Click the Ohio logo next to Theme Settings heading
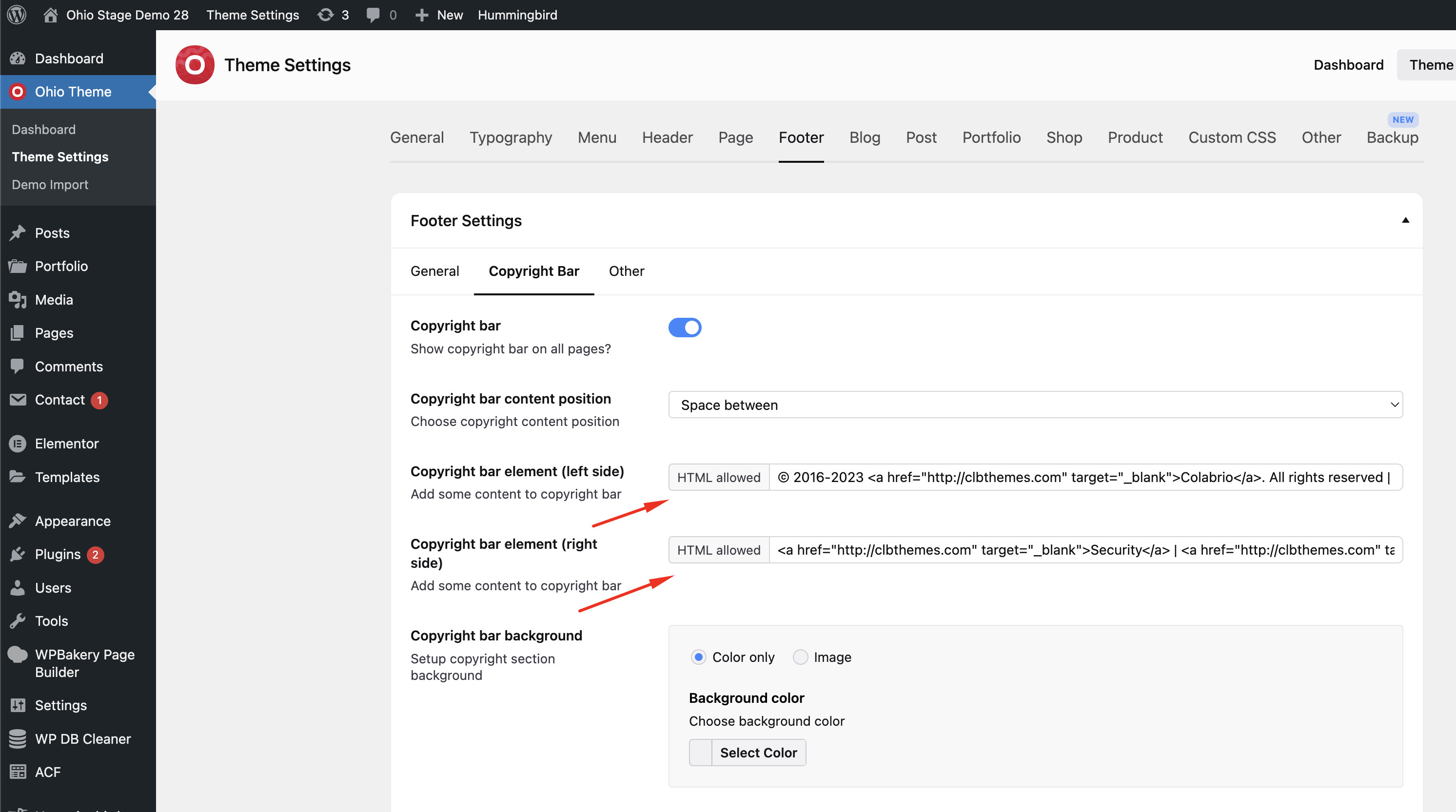The image size is (1456, 812). 195,65
